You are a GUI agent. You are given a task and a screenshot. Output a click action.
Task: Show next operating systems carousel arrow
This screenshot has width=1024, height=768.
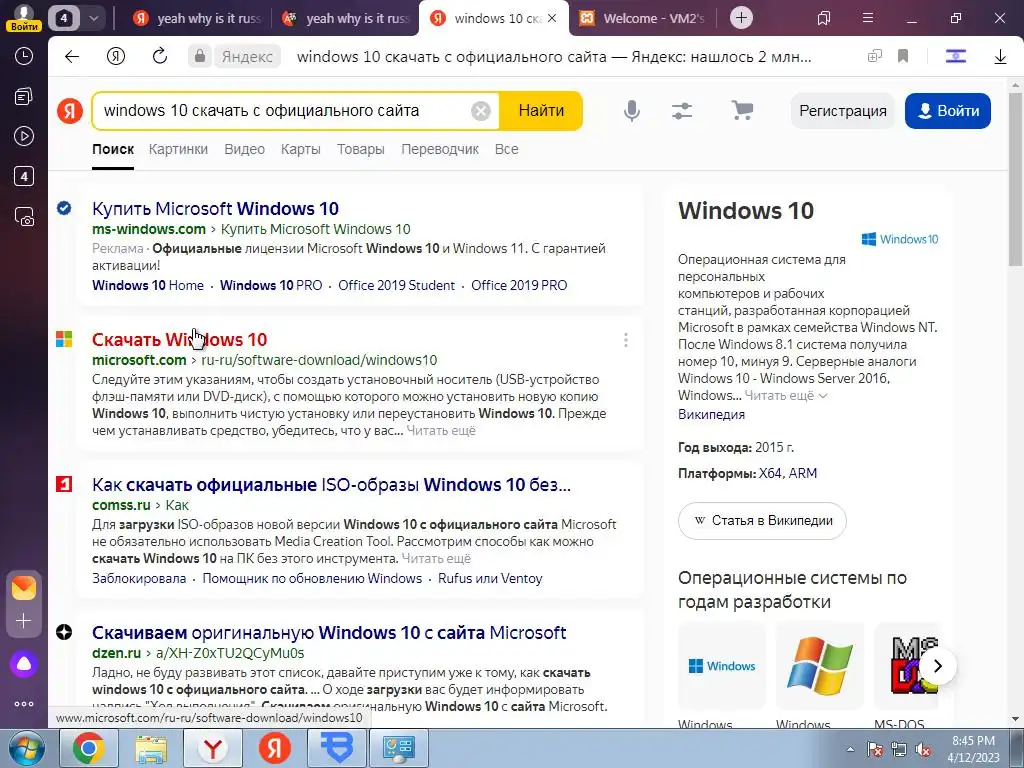938,666
